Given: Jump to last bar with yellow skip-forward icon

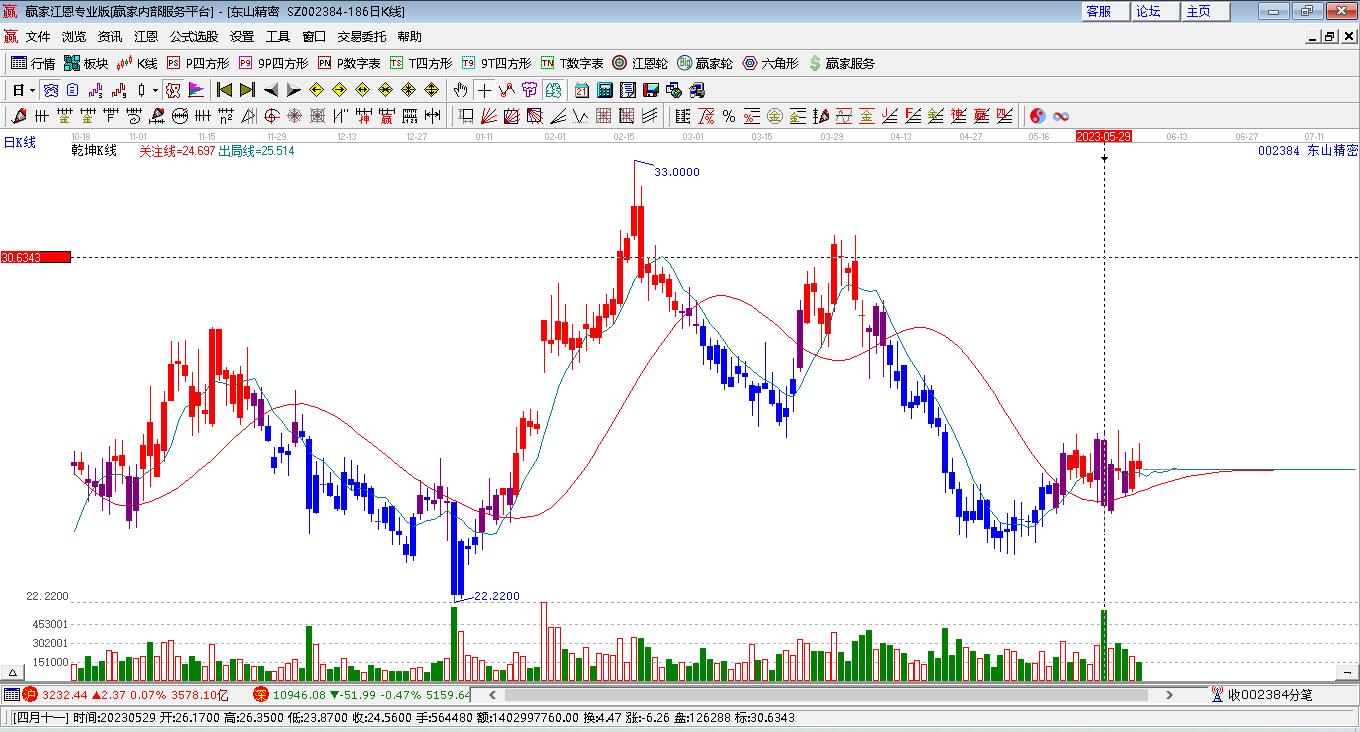Looking at the screenshot, I should pos(247,90).
